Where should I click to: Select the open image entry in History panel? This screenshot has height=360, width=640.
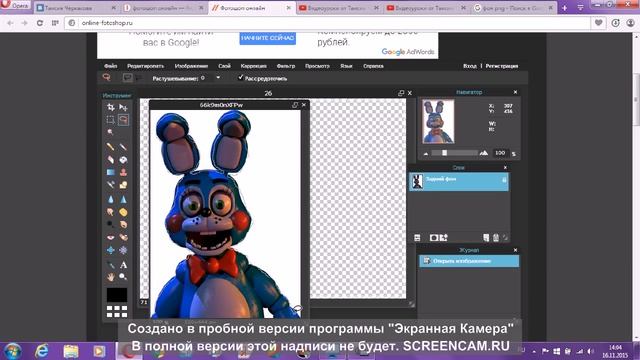[x=469, y=261]
